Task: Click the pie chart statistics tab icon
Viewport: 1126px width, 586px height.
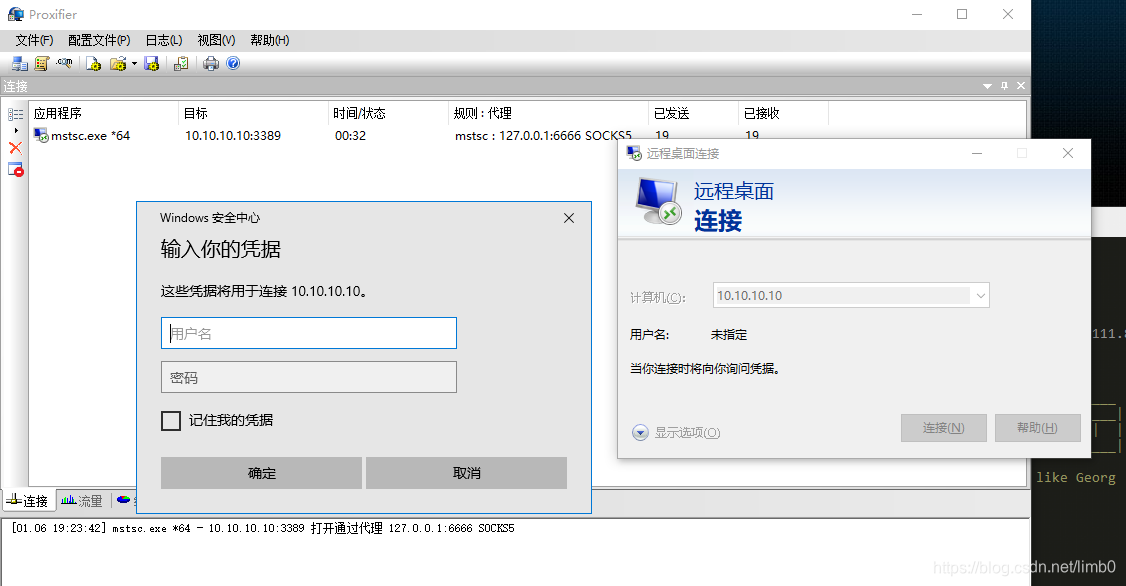Action: pos(124,500)
